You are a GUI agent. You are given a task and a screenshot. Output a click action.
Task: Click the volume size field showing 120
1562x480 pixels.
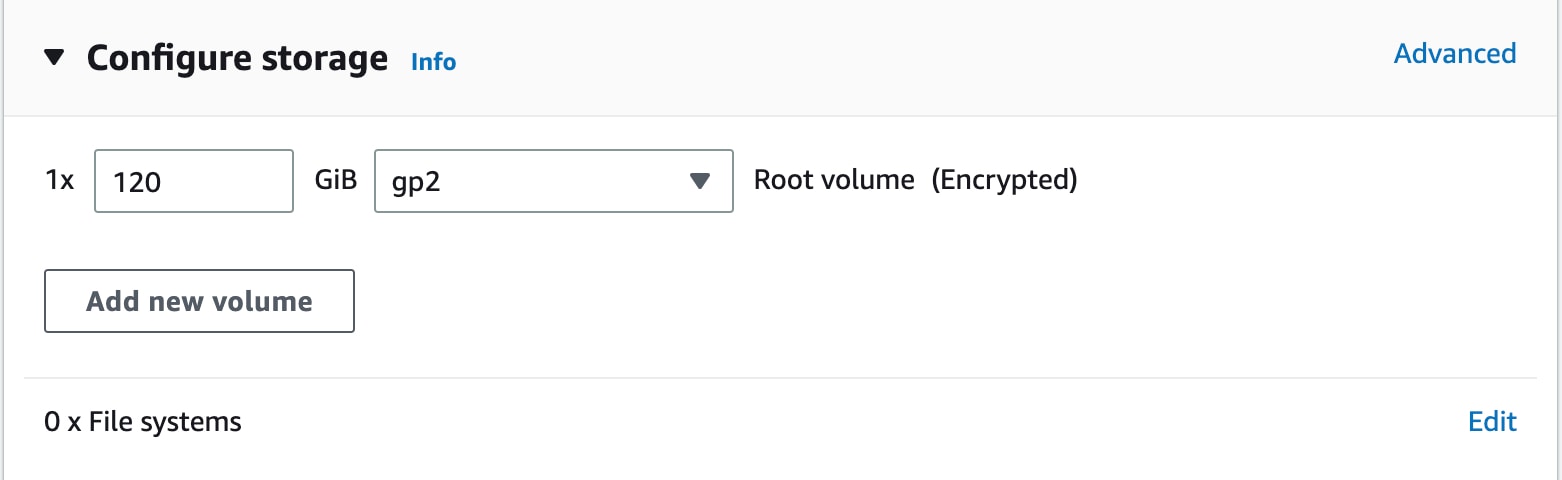click(x=193, y=181)
